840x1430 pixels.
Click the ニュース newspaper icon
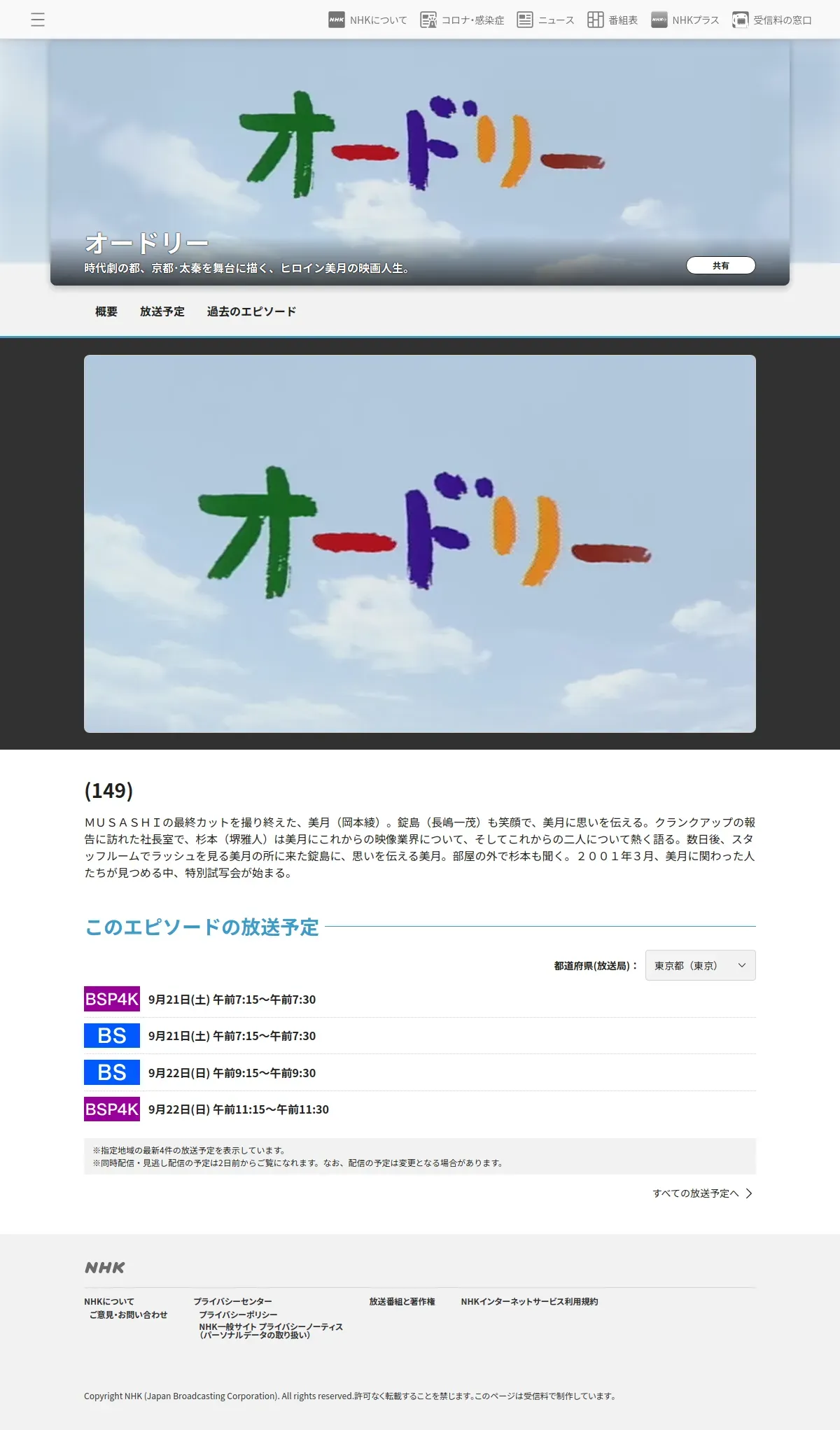click(525, 20)
